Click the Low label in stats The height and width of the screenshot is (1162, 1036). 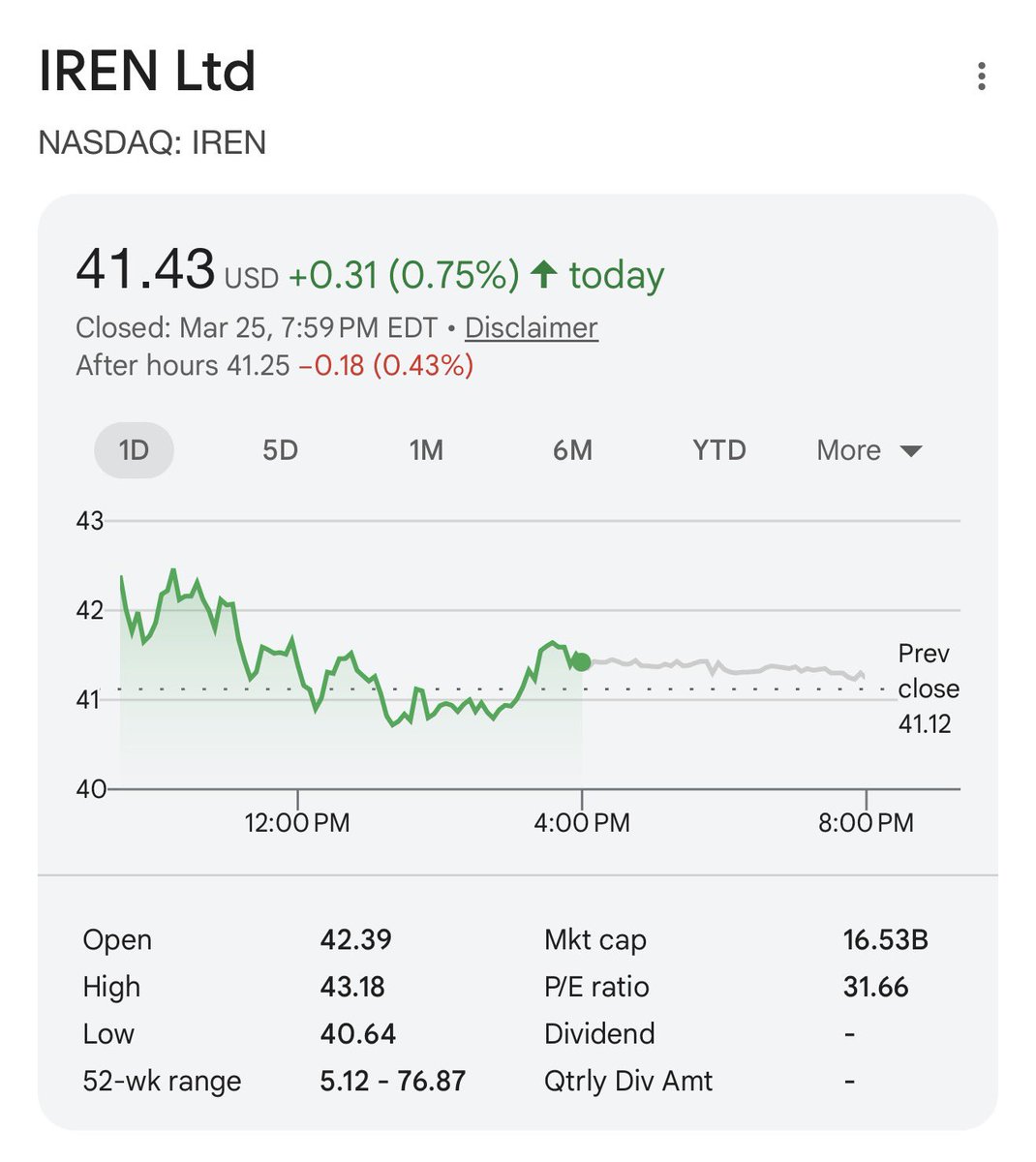108,1033
